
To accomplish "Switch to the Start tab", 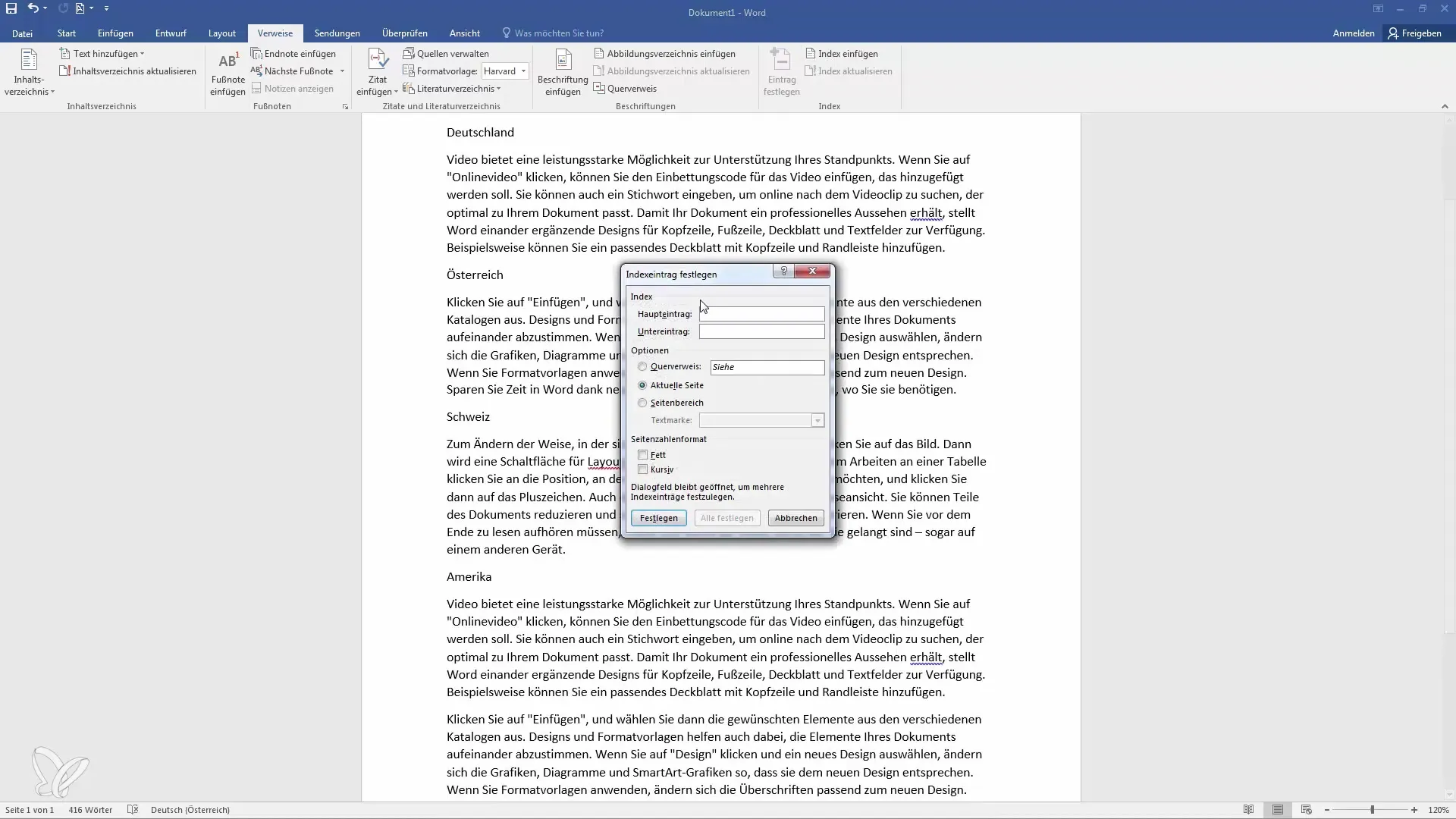I will 67,33.
